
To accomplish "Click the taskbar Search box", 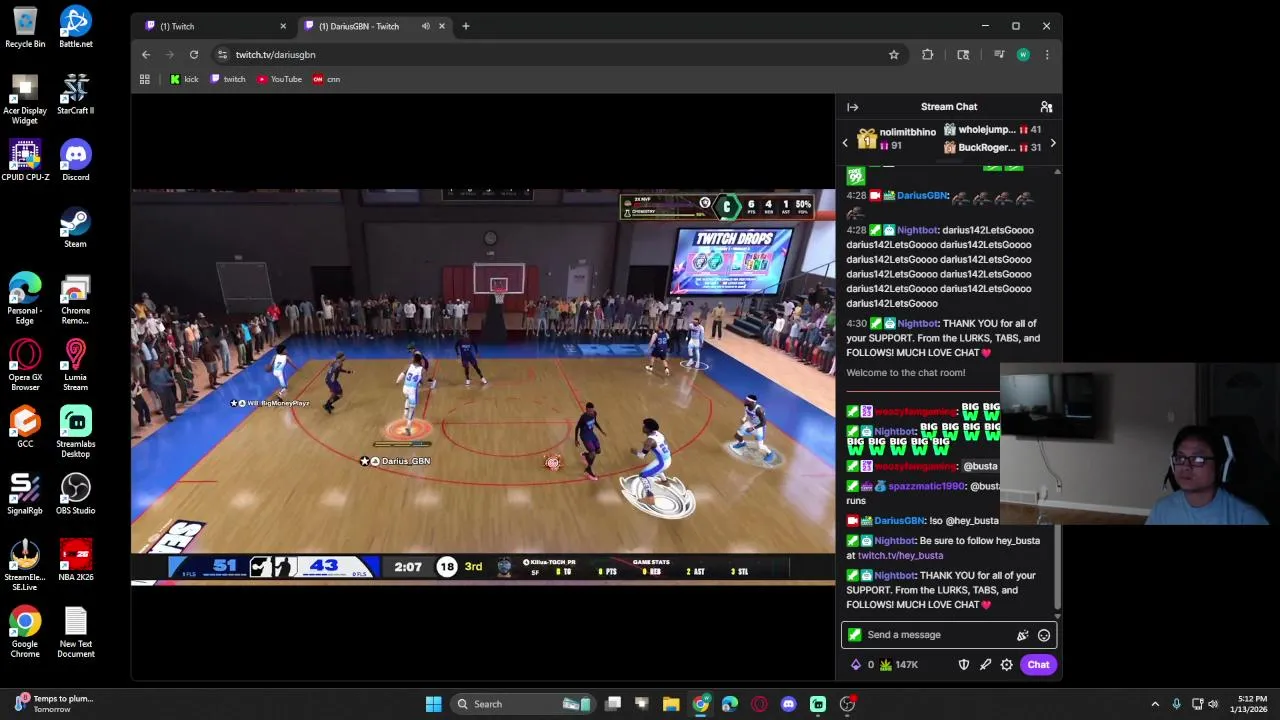I will [521, 704].
